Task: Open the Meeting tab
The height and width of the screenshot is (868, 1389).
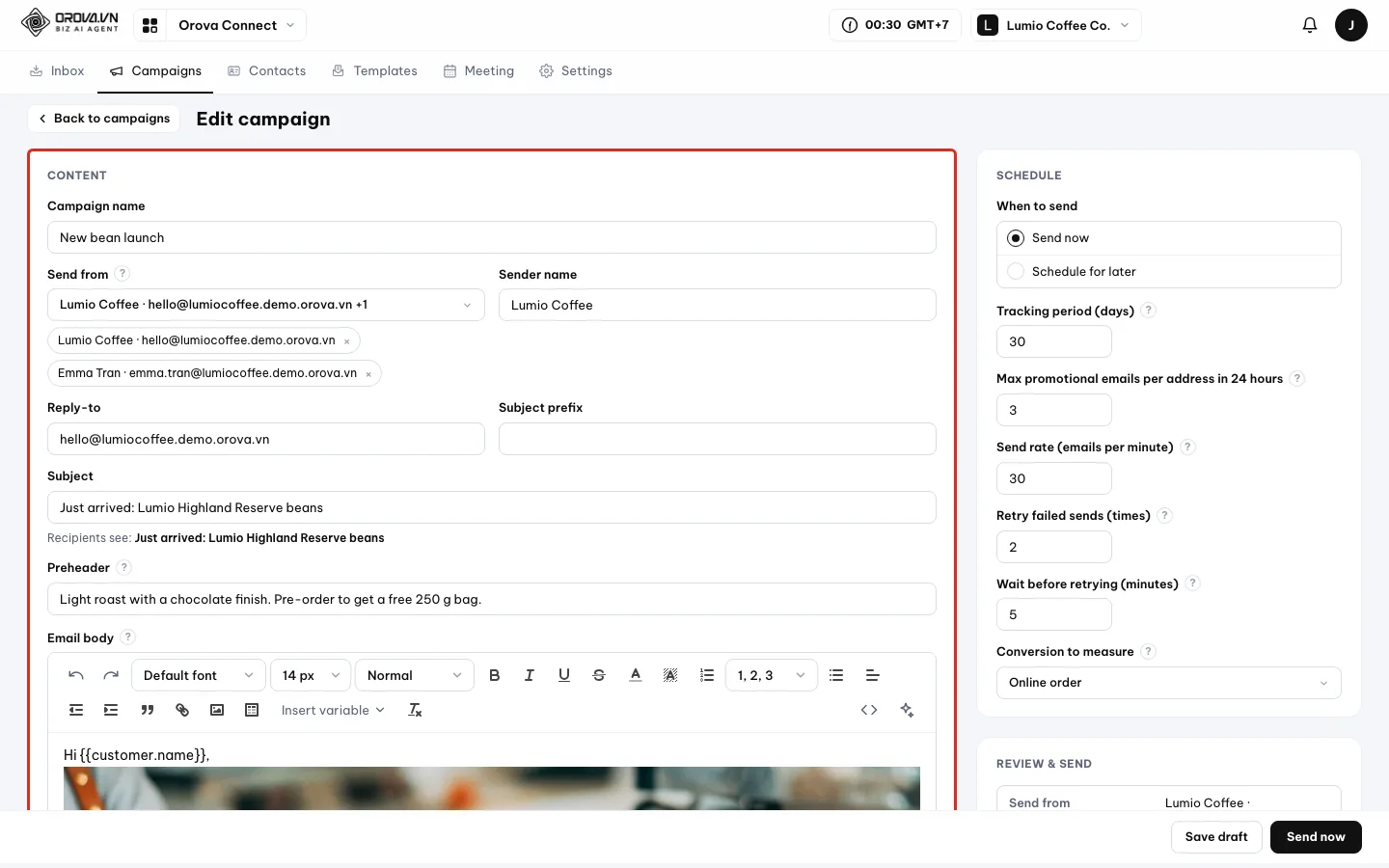Action: [479, 71]
